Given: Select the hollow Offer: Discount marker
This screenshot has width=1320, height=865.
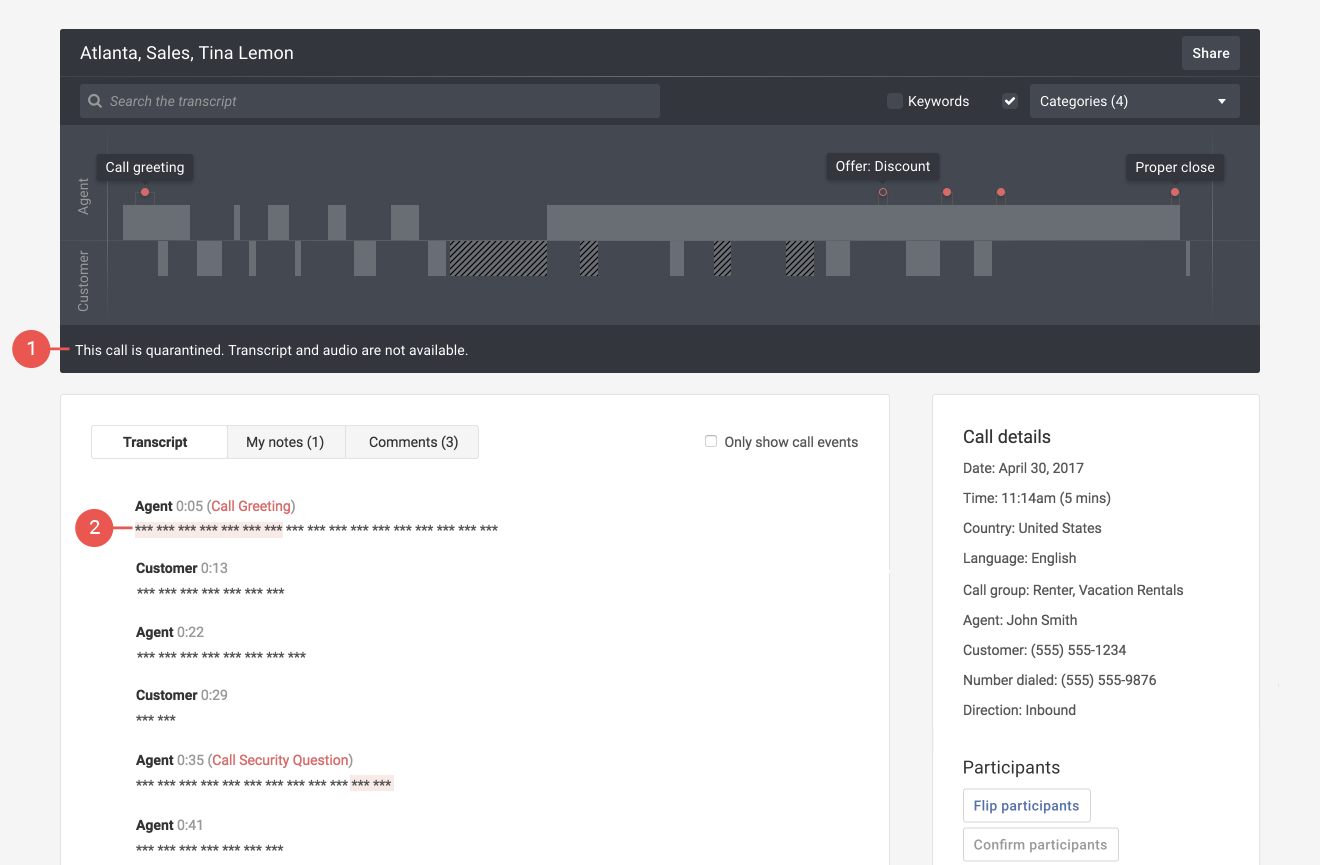Looking at the screenshot, I should [x=882, y=192].
